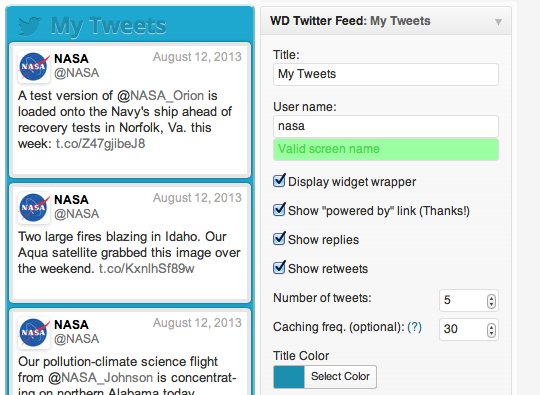Click the Number of tweets stepper arrows

coord(491,301)
